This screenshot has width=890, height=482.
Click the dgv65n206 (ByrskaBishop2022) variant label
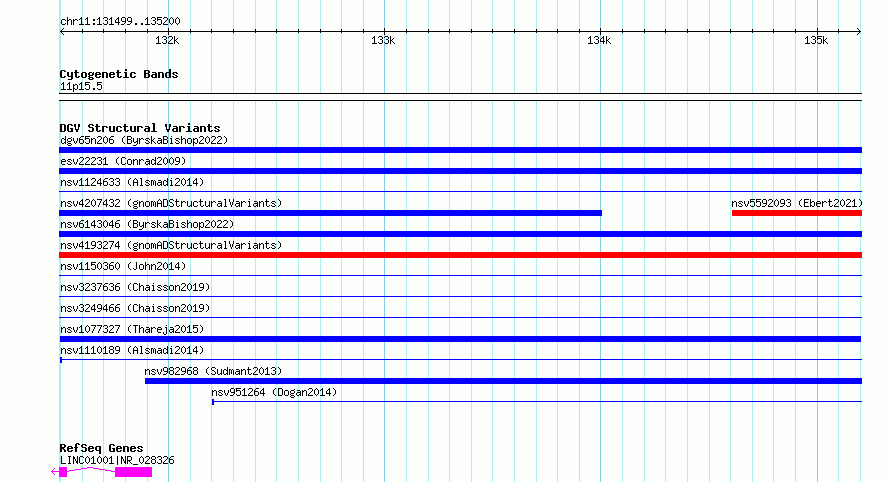click(x=144, y=140)
